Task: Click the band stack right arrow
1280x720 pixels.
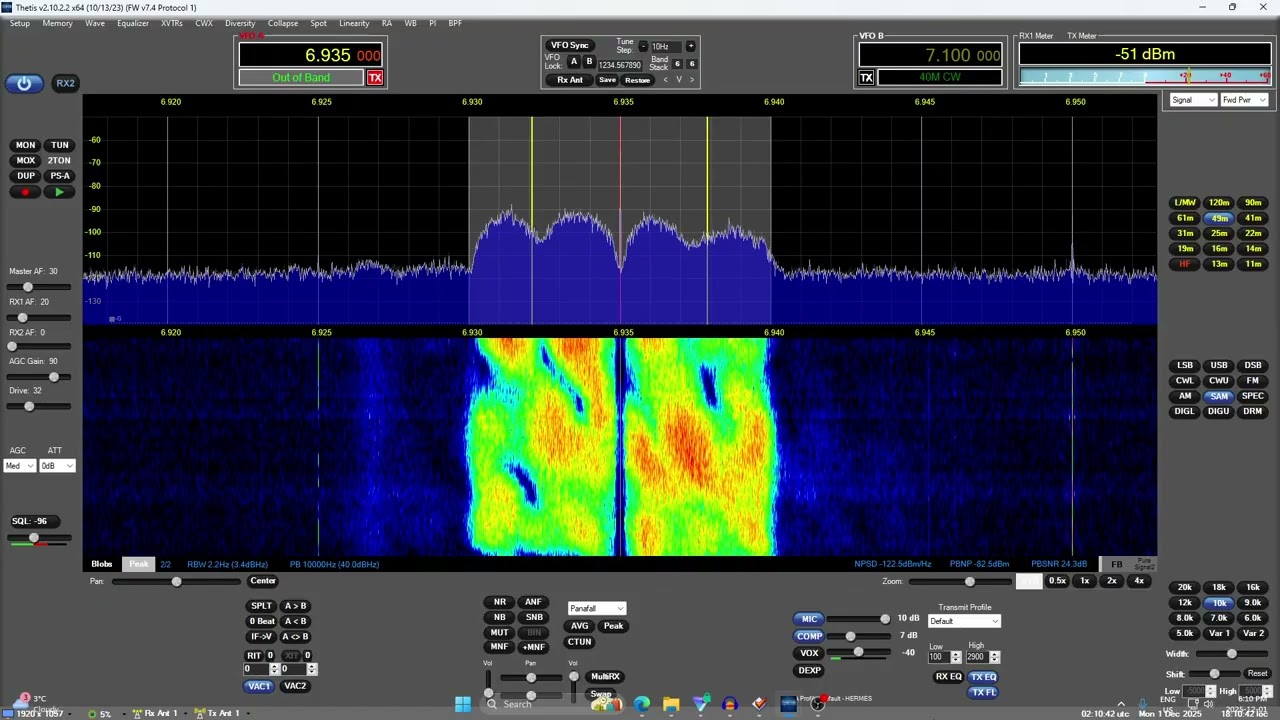Action: click(691, 80)
